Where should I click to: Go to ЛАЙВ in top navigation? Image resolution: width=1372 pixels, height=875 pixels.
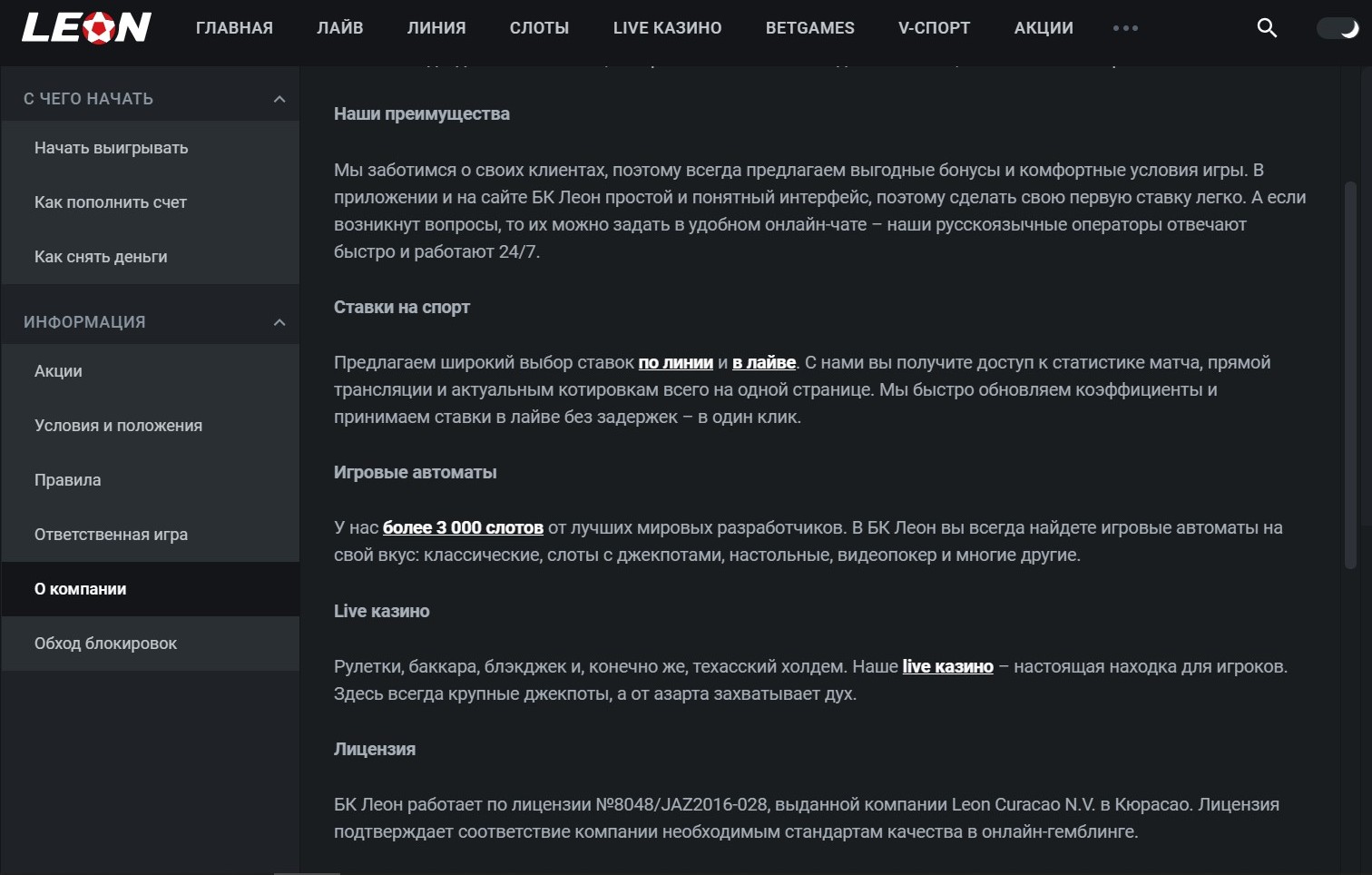(x=340, y=28)
